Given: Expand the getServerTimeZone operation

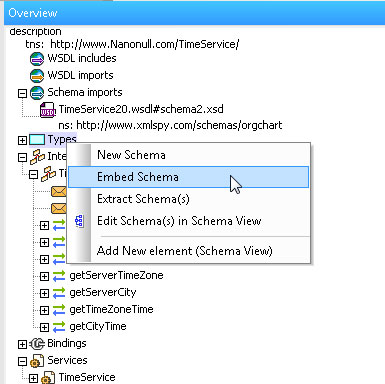Looking at the screenshot, I should (x=44, y=276).
